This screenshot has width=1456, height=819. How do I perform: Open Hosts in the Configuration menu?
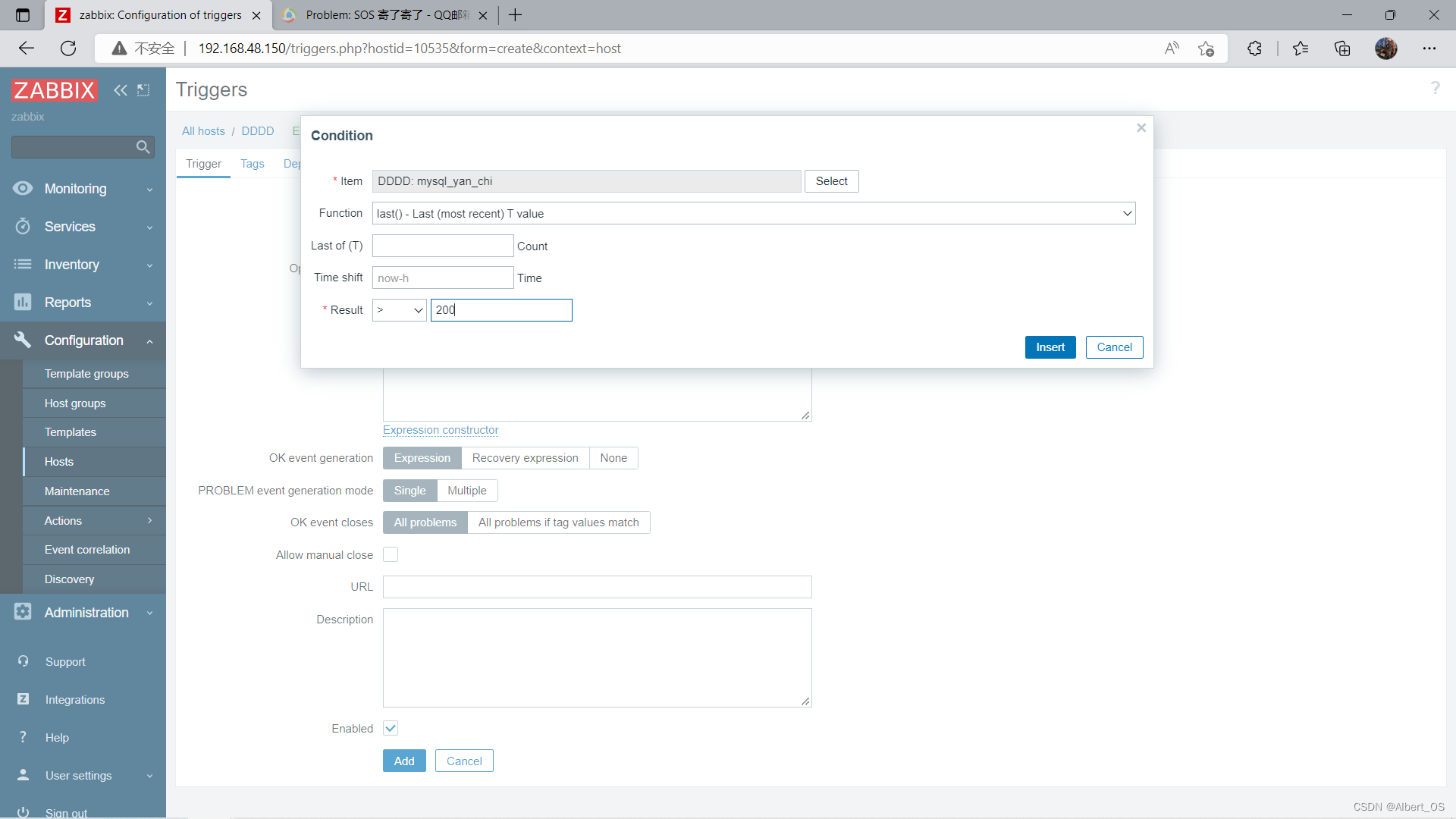click(x=94, y=462)
